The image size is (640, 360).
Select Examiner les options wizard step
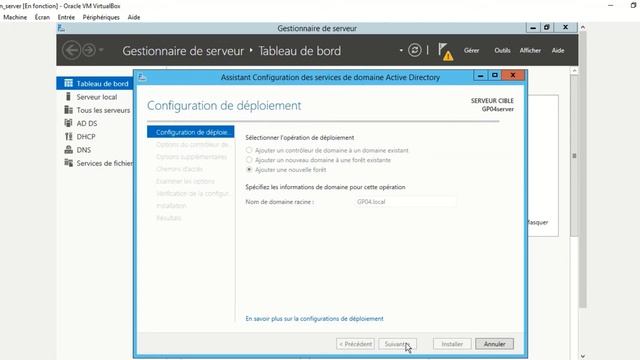tap(185, 181)
